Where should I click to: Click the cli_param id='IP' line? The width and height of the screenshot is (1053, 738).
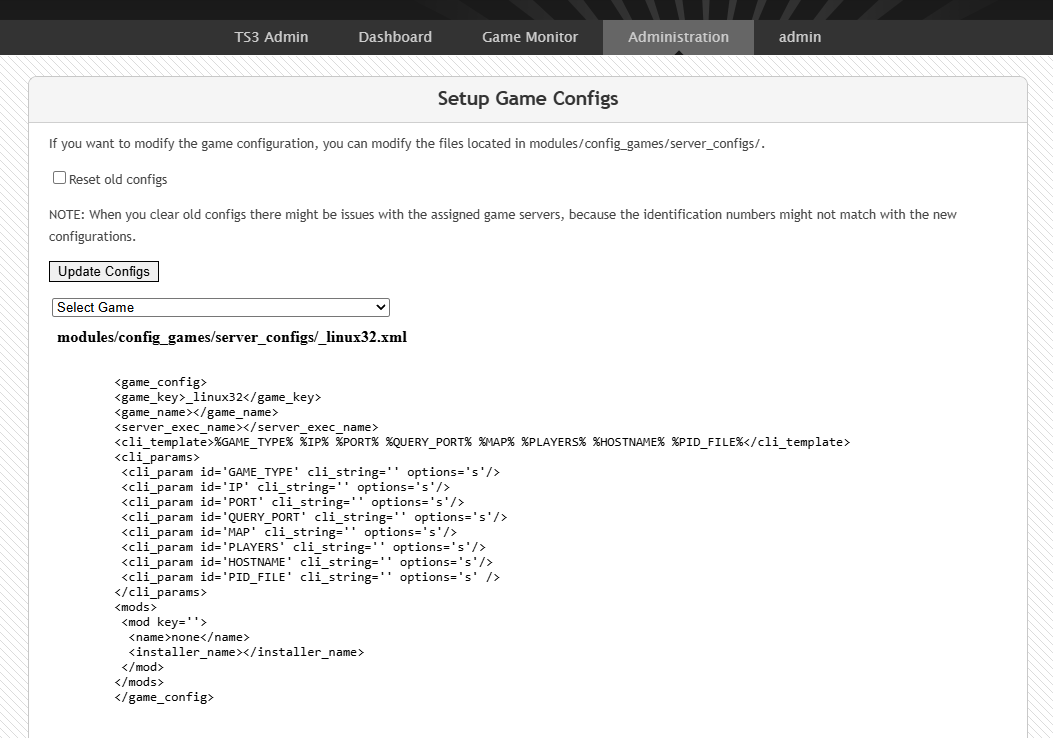[285, 487]
